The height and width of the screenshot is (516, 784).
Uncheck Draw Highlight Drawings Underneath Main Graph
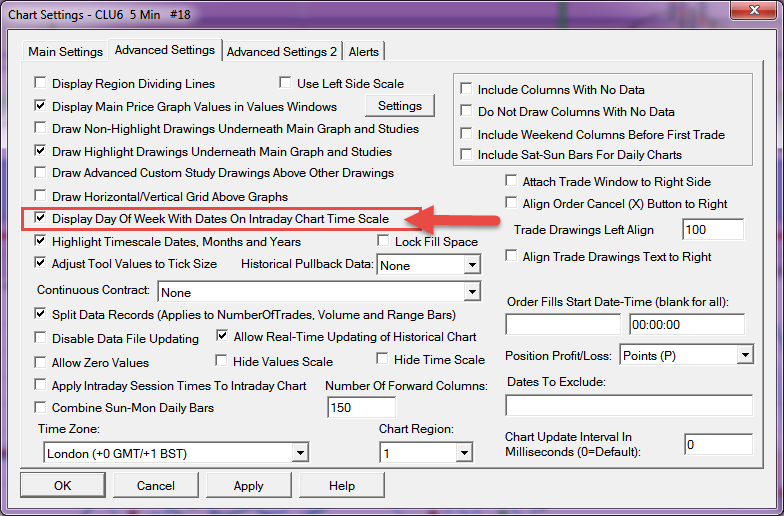40,150
